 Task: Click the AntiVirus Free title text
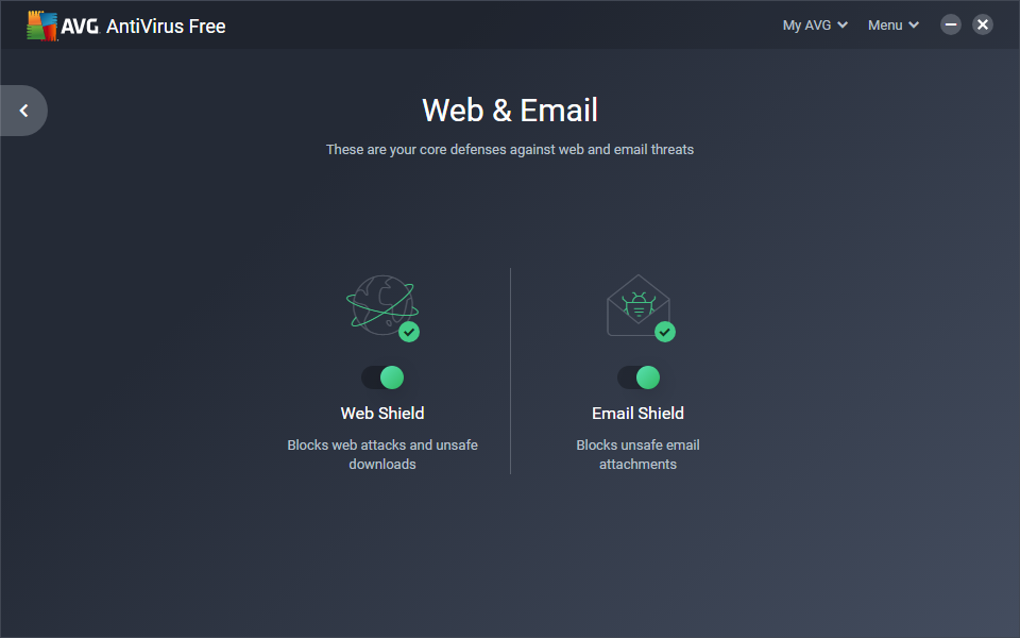point(166,26)
